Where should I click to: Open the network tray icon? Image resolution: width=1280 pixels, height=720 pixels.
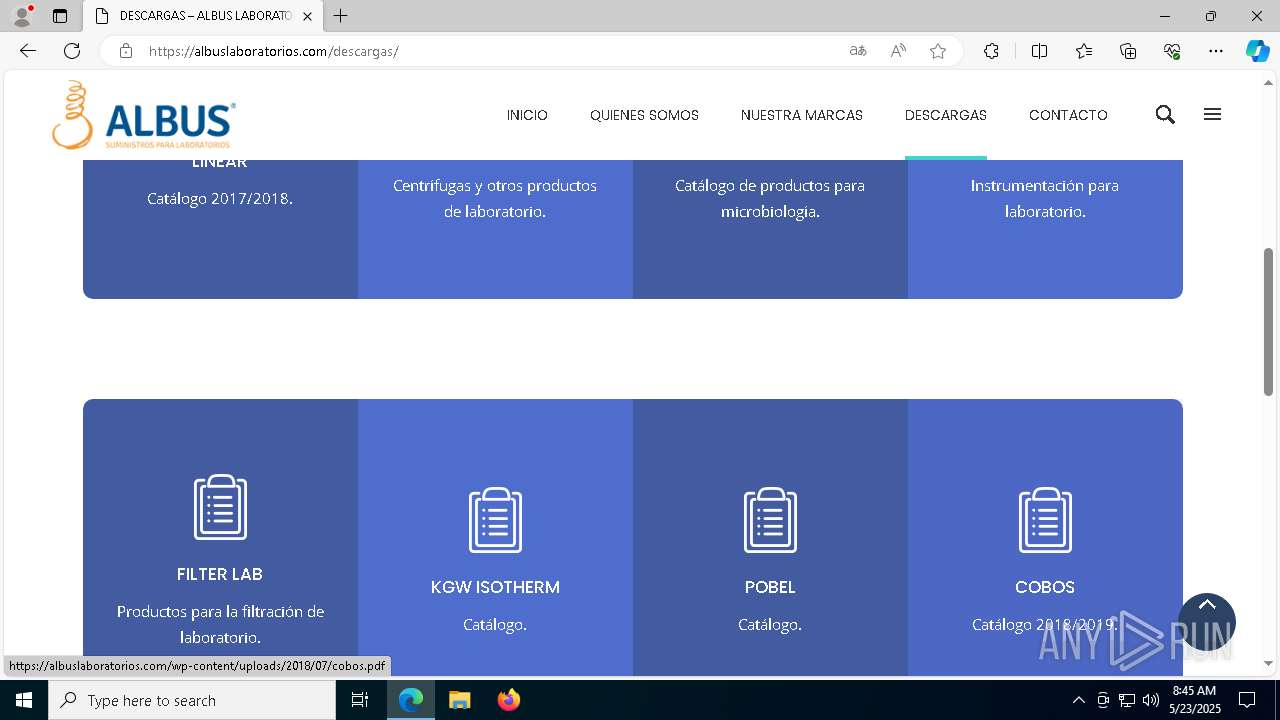click(x=1126, y=700)
